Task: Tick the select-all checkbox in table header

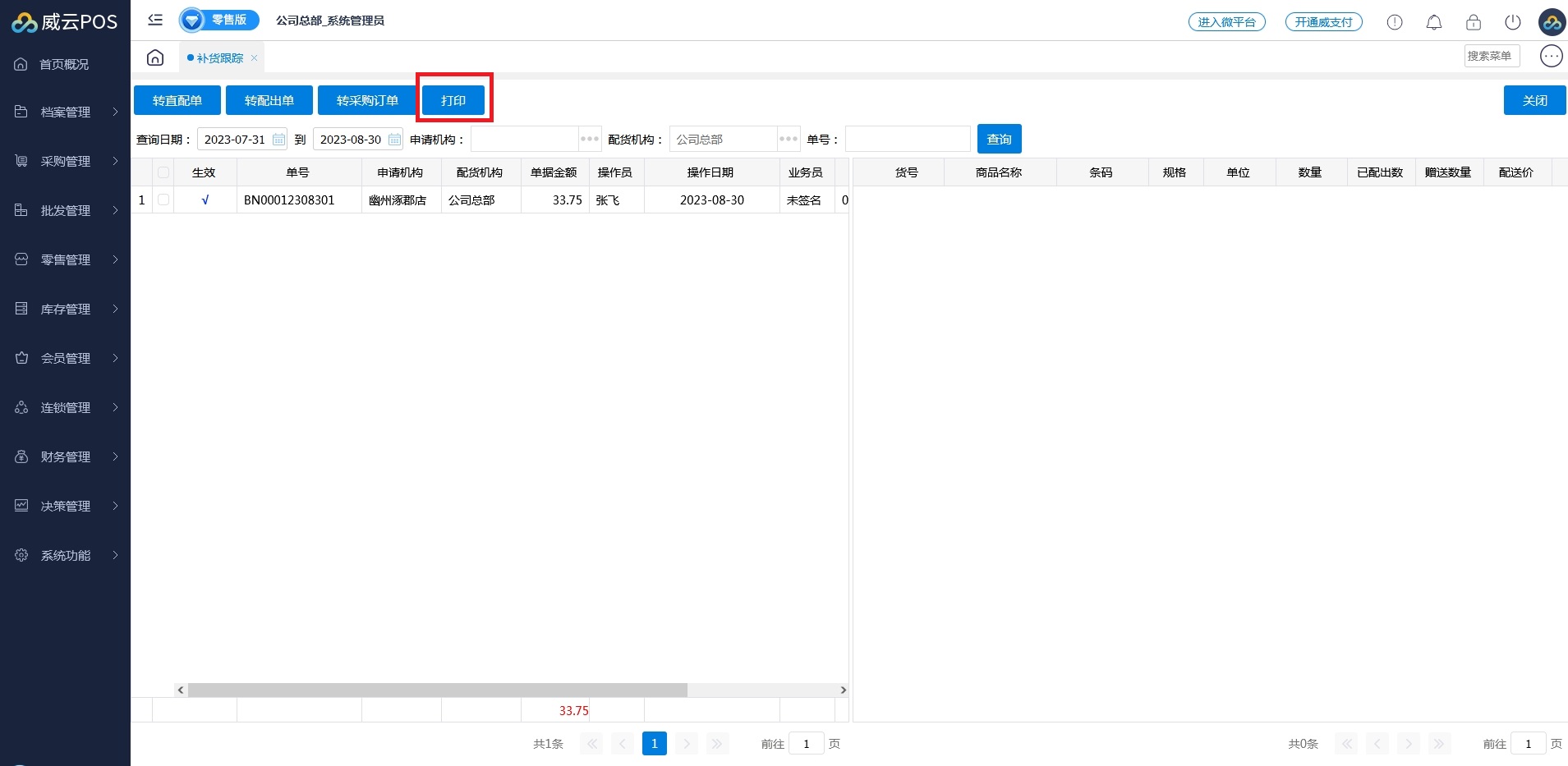Action: [163, 172]
